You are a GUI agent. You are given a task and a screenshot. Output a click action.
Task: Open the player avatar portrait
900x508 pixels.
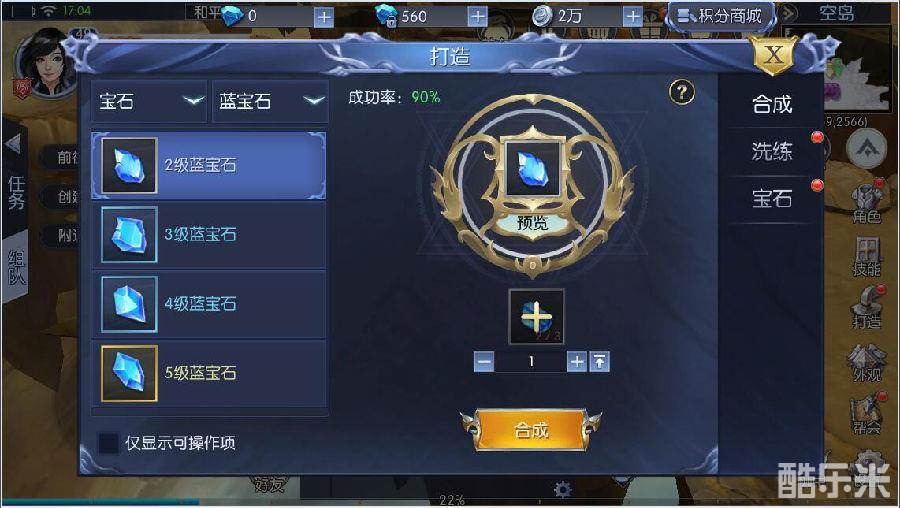click(x=47, y=63)
